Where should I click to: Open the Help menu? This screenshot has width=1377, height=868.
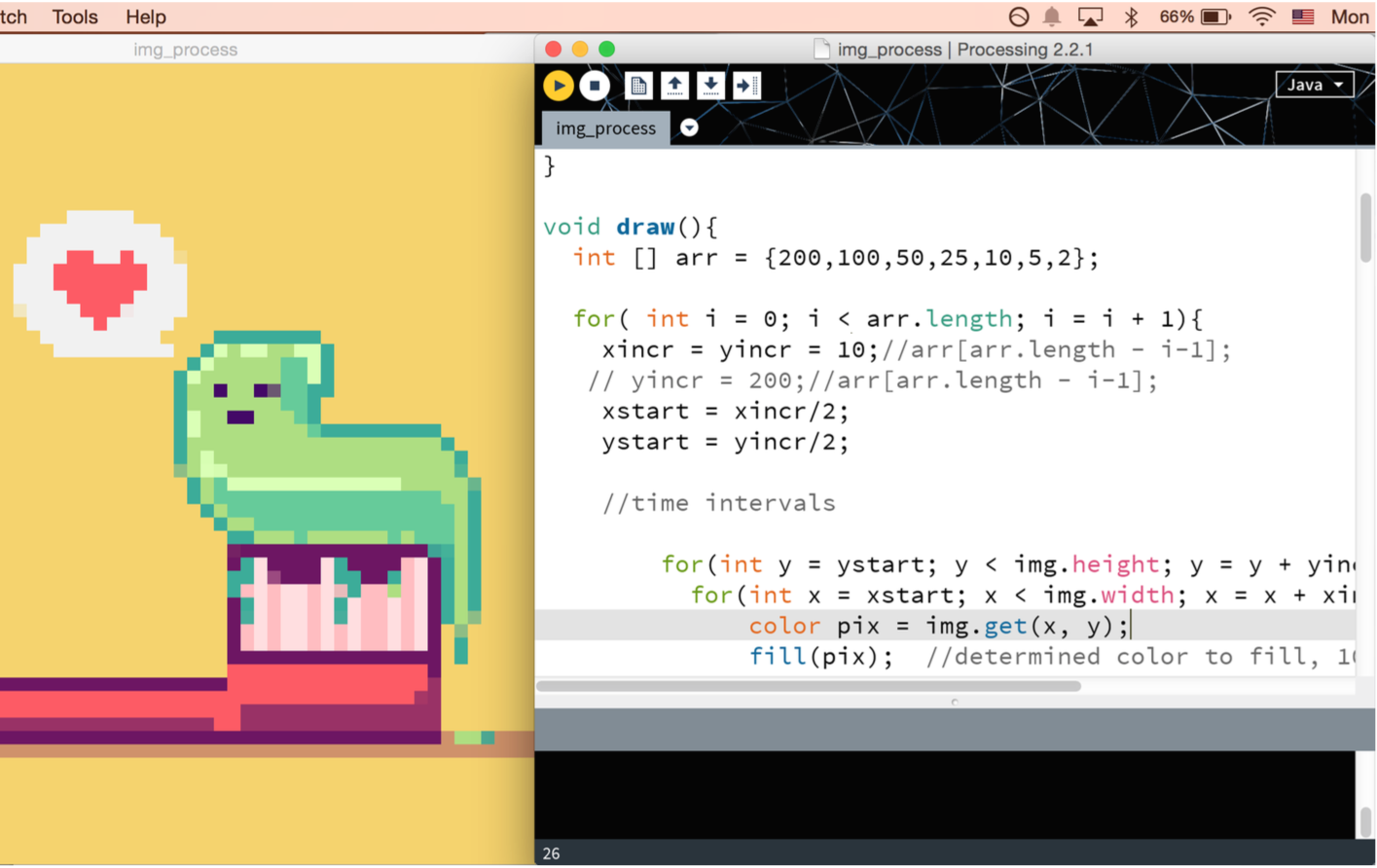click(145, 17)
